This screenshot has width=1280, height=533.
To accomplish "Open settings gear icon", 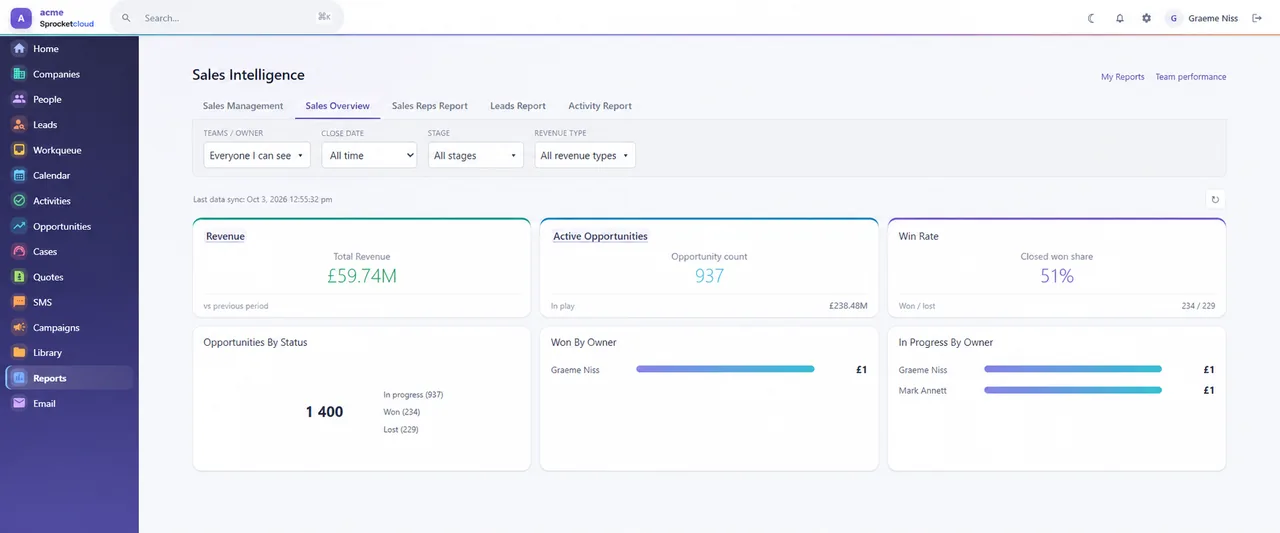I will 1146,18.
